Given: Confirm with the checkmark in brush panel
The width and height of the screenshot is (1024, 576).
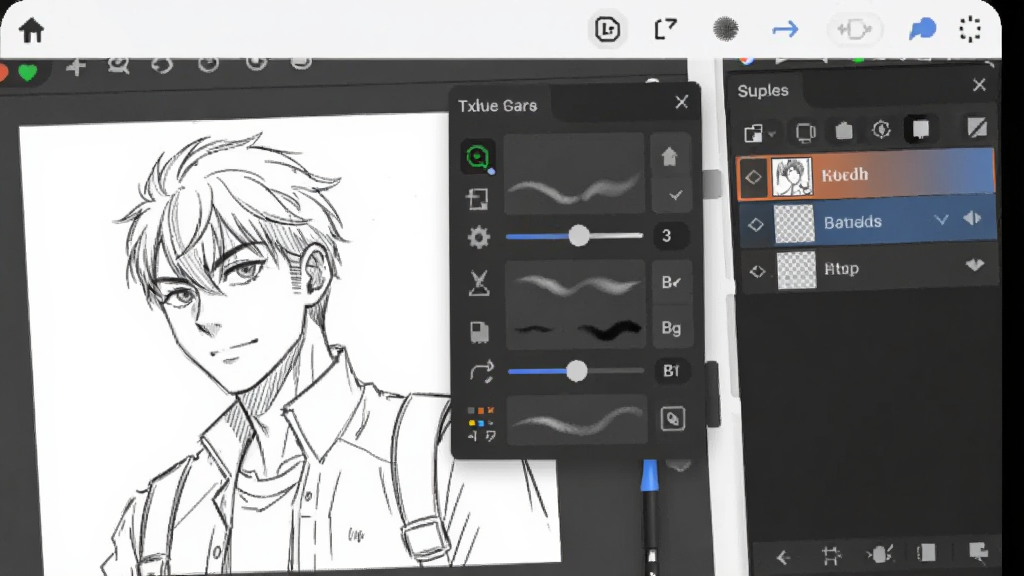Looking at the screenshot, I should (x=675, y=195).
